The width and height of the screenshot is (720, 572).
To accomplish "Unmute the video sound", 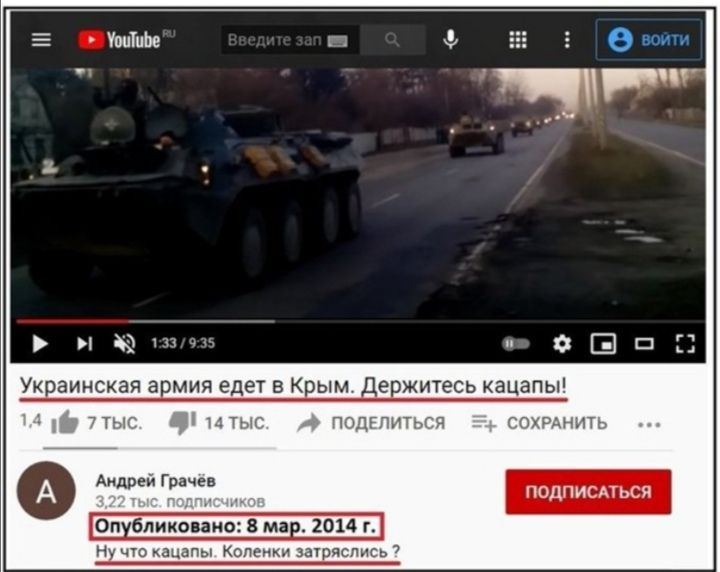I will [x=124, y=343].
